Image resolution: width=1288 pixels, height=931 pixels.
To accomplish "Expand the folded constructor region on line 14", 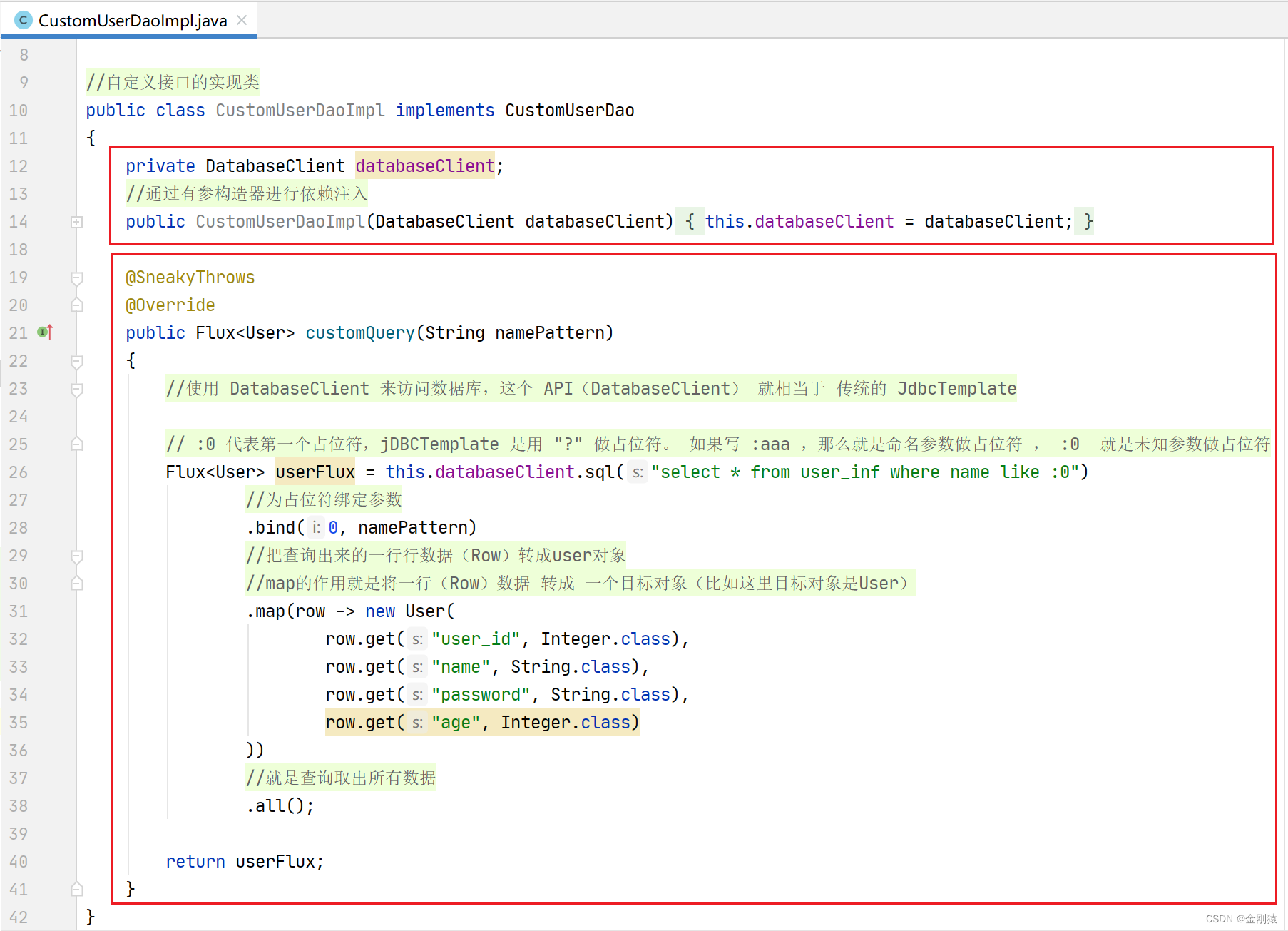I will tap(76, 222).
